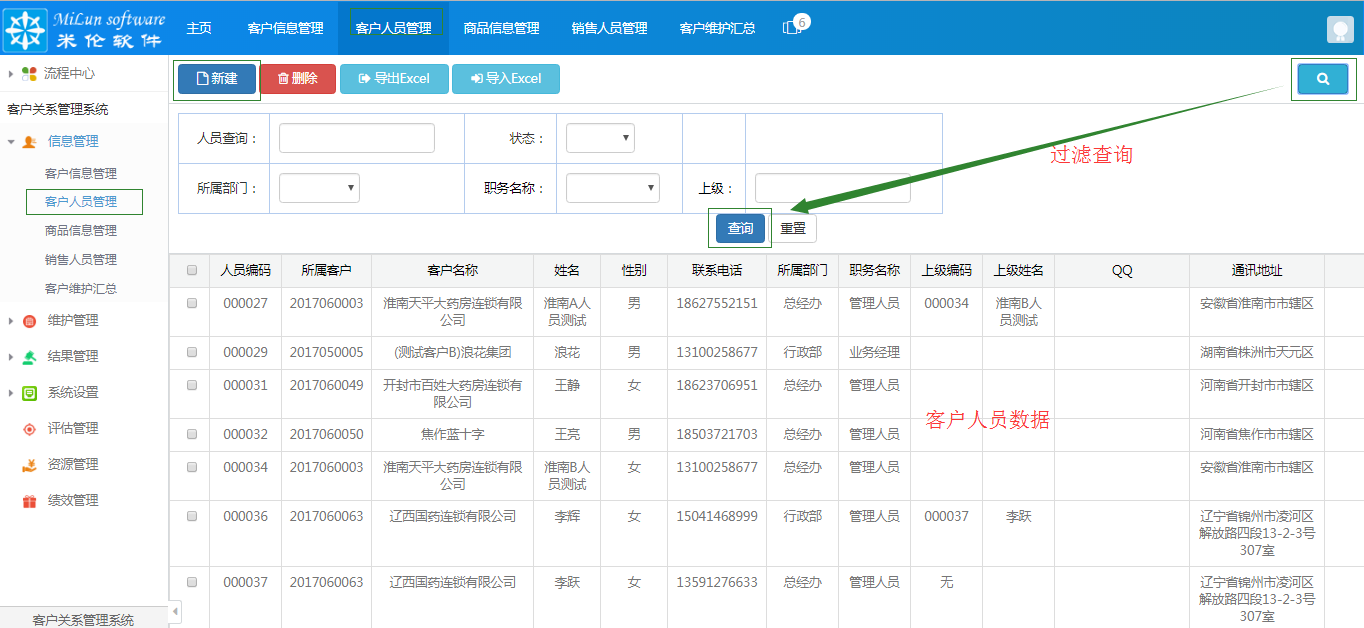Click inside the 人员查询 input field

(x=355, y=138)
